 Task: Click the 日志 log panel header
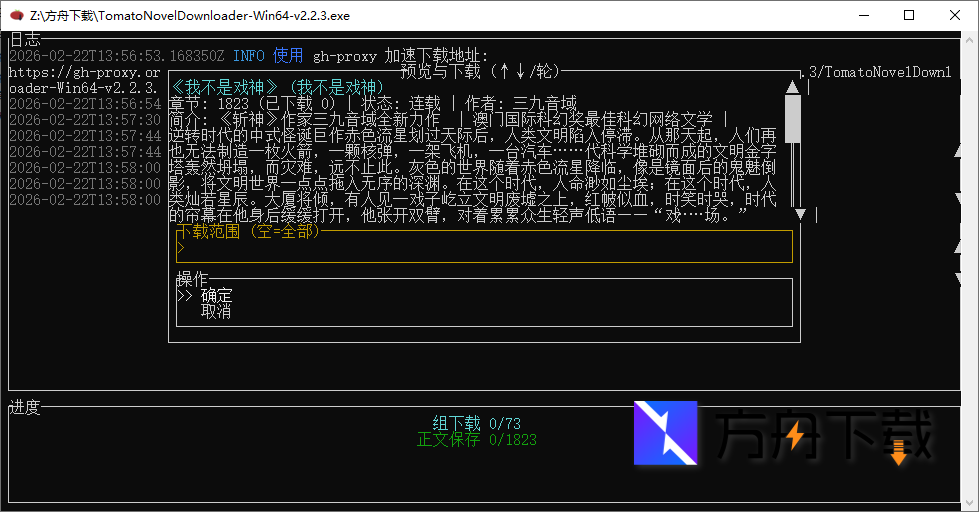coord(25,39)
